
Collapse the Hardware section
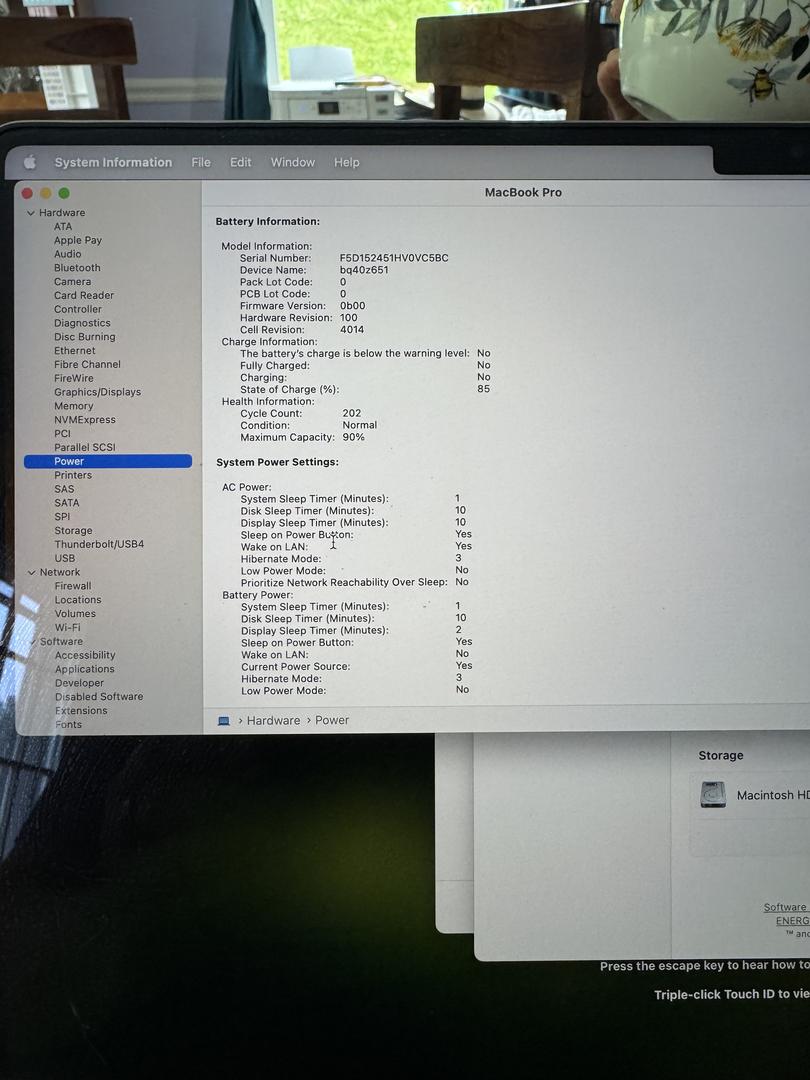(x=30, y=213)
